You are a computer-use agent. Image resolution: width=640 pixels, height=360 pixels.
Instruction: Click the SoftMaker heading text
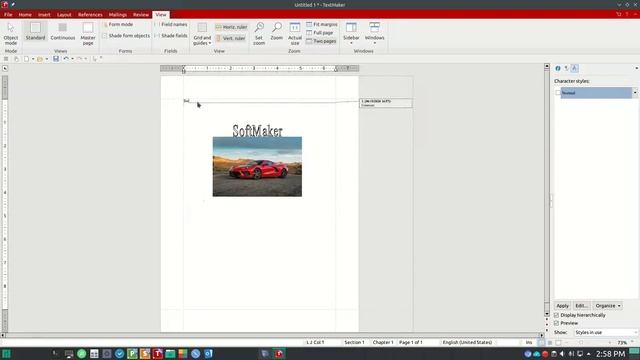257,131
